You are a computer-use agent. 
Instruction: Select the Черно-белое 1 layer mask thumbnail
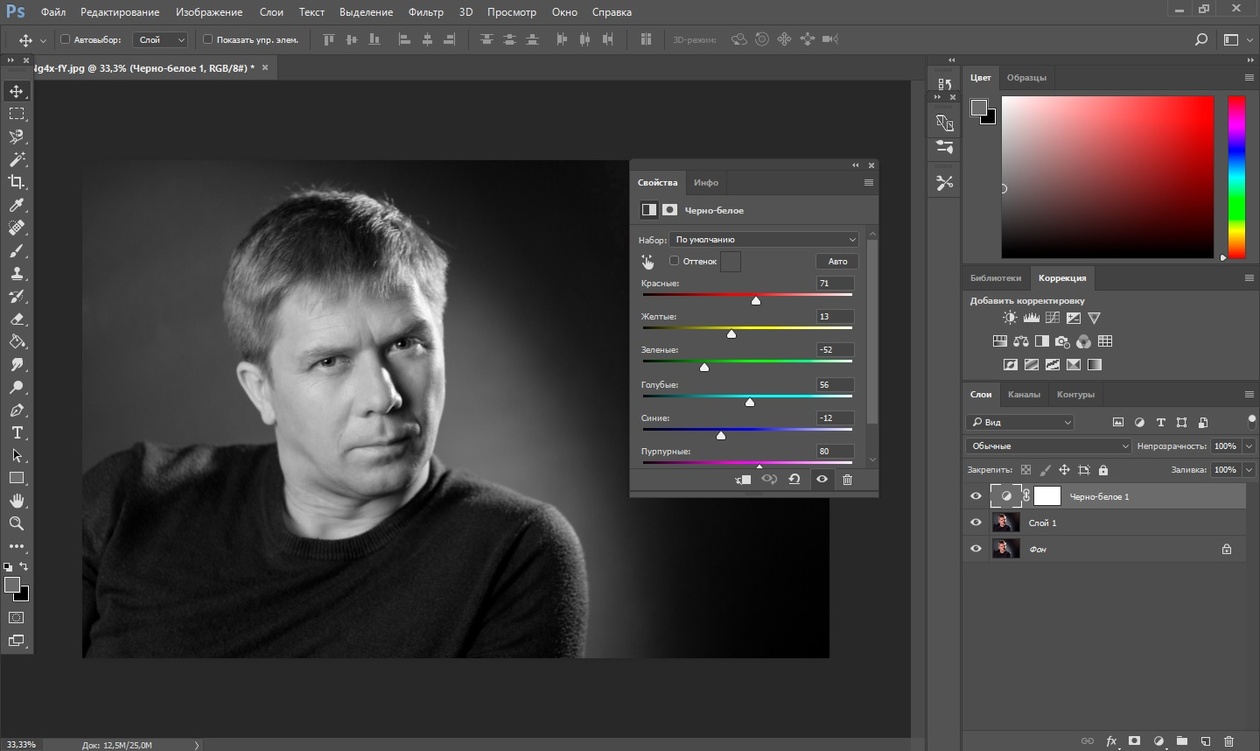[1047, 496]
